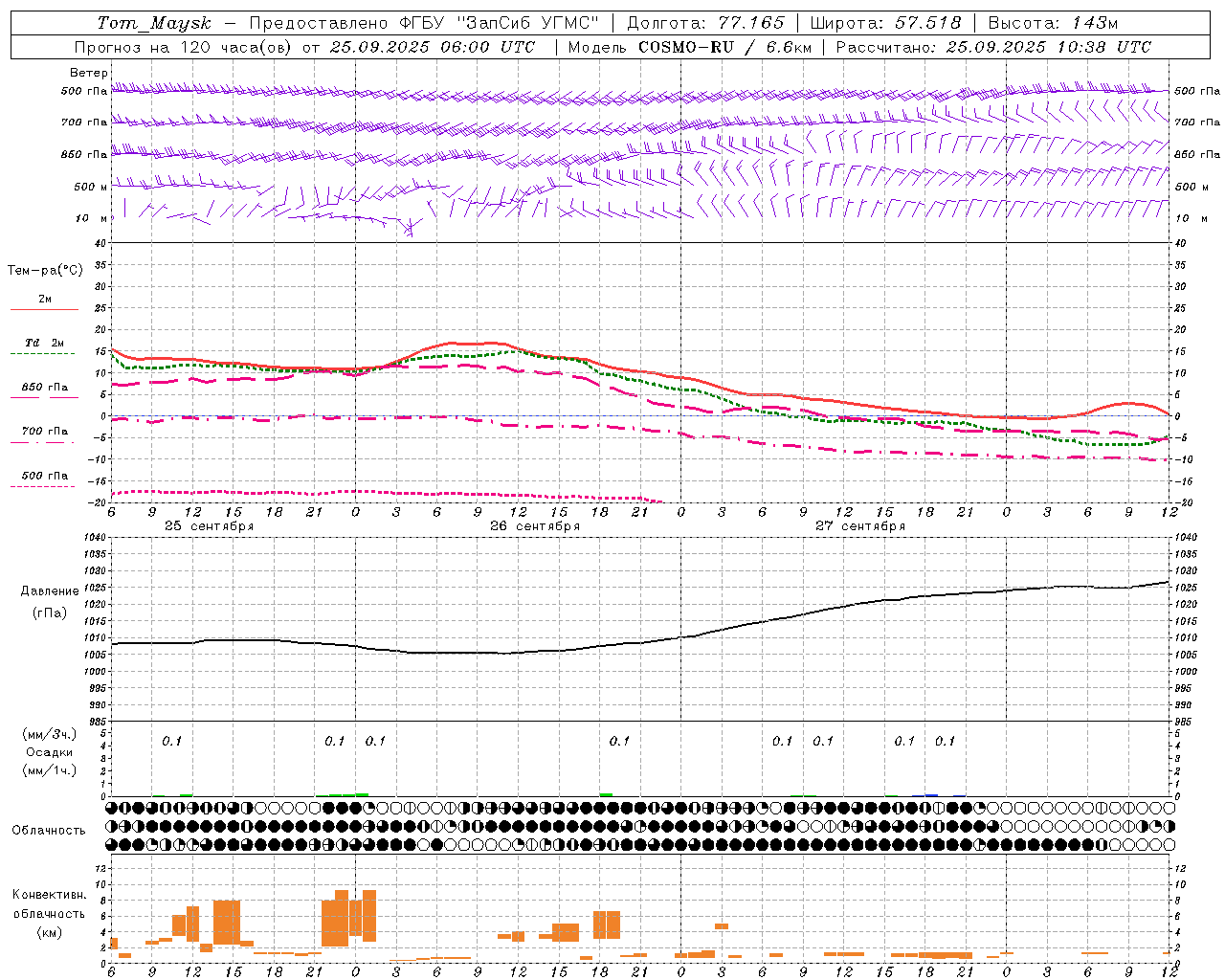1225x980 pixels.
Task: Click the Конвективн. panel label
Action: (49, 895)
